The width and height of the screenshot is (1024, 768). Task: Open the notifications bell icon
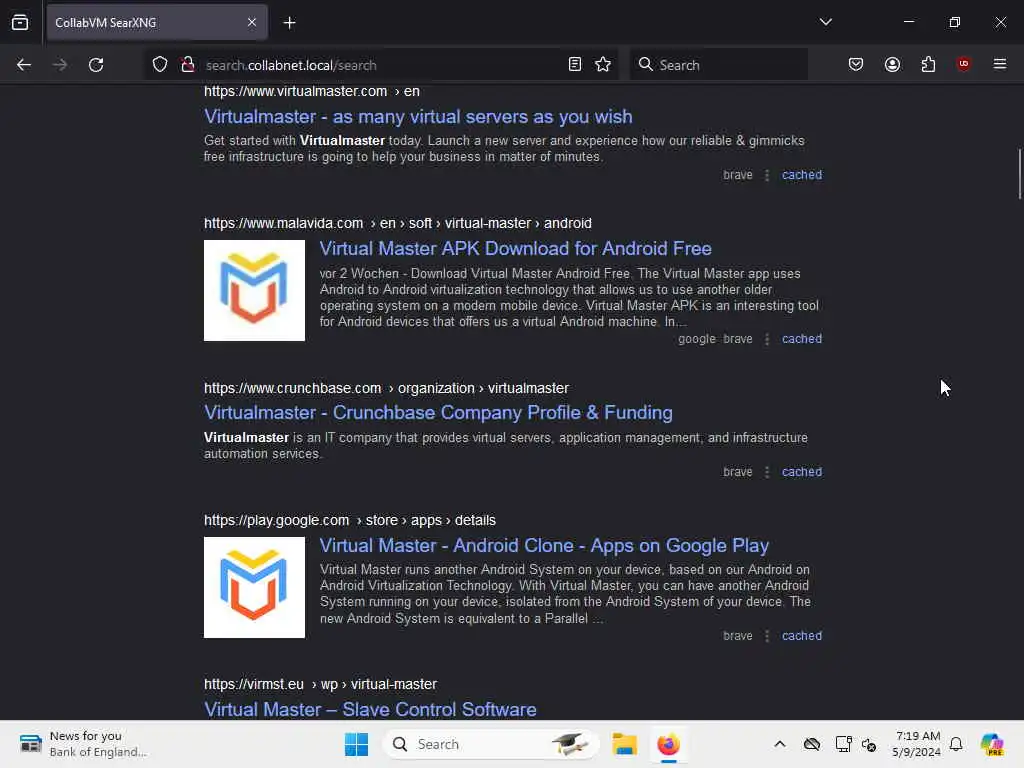click(956, 744)
